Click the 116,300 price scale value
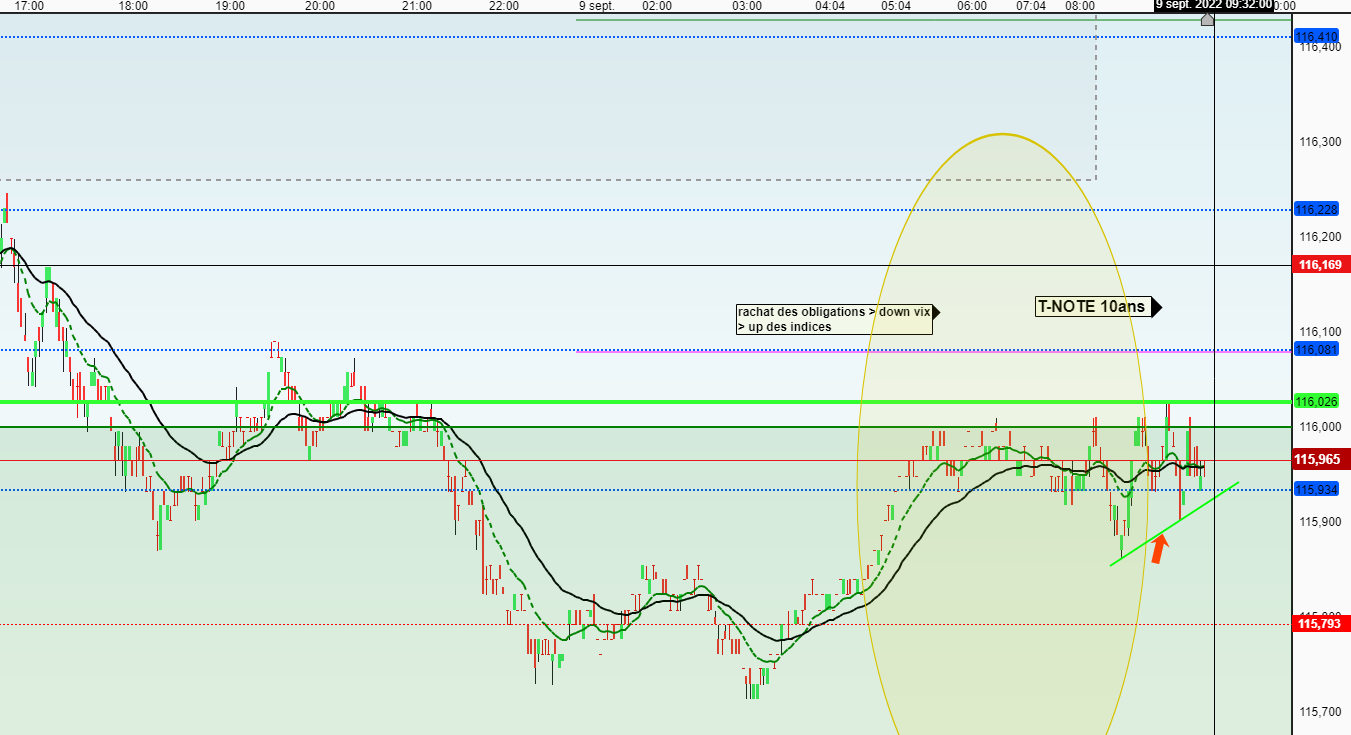The image size is (1351, 735). [x=1319, y=143]
